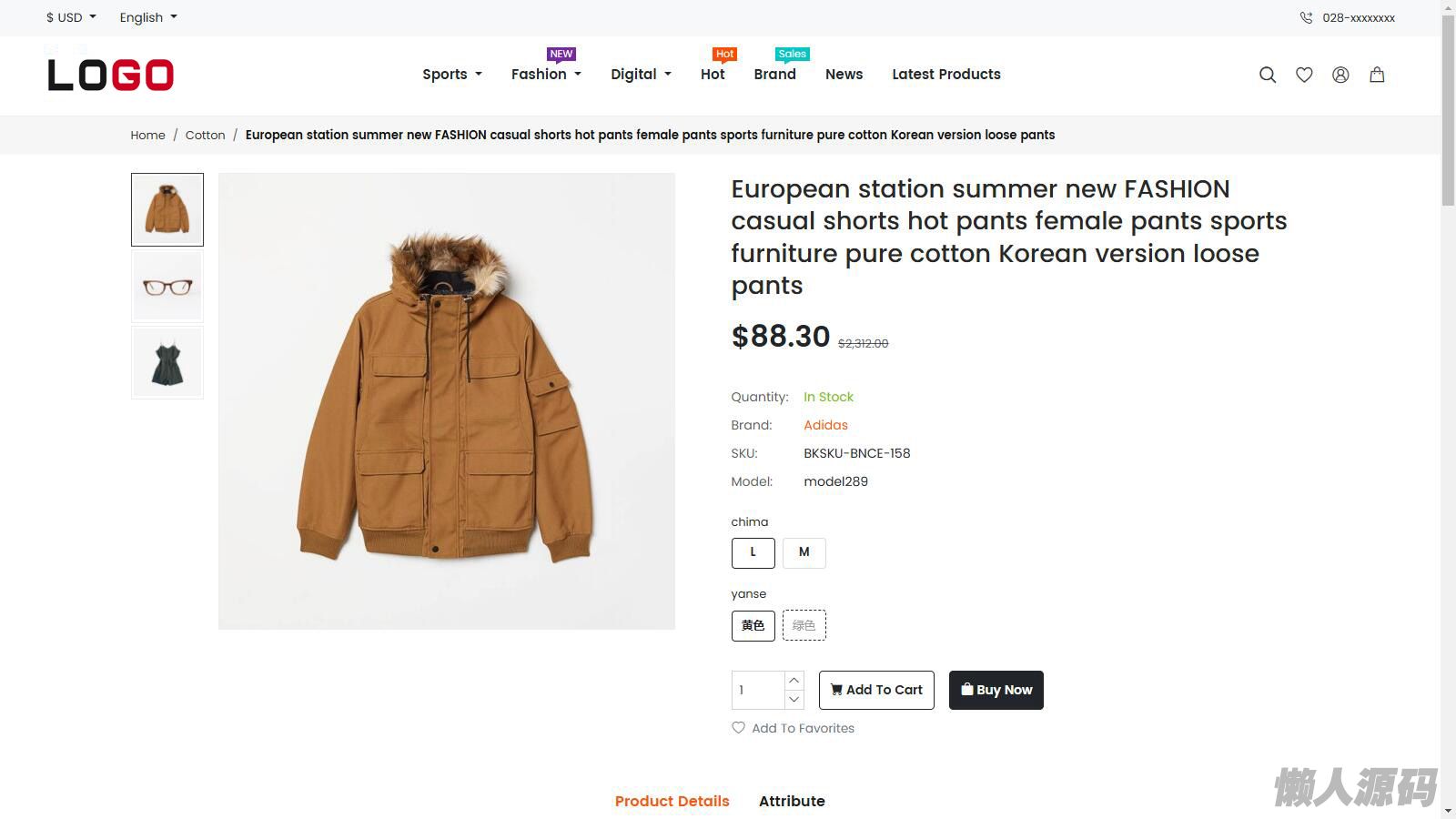Switch to the Attribute tab
The width and height of the screenshot is (1456, 819).
(792, 801)
